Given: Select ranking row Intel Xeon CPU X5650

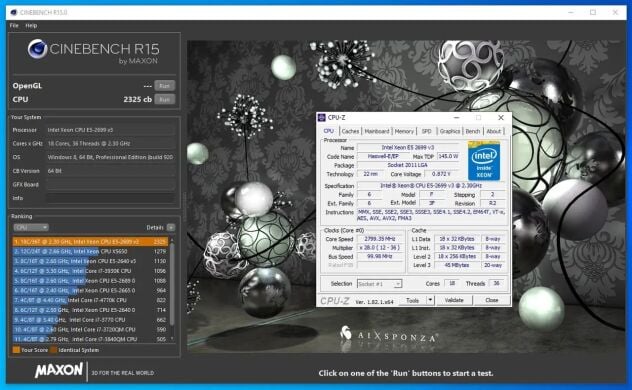Looking at the screenshot, I should (90, 251).
